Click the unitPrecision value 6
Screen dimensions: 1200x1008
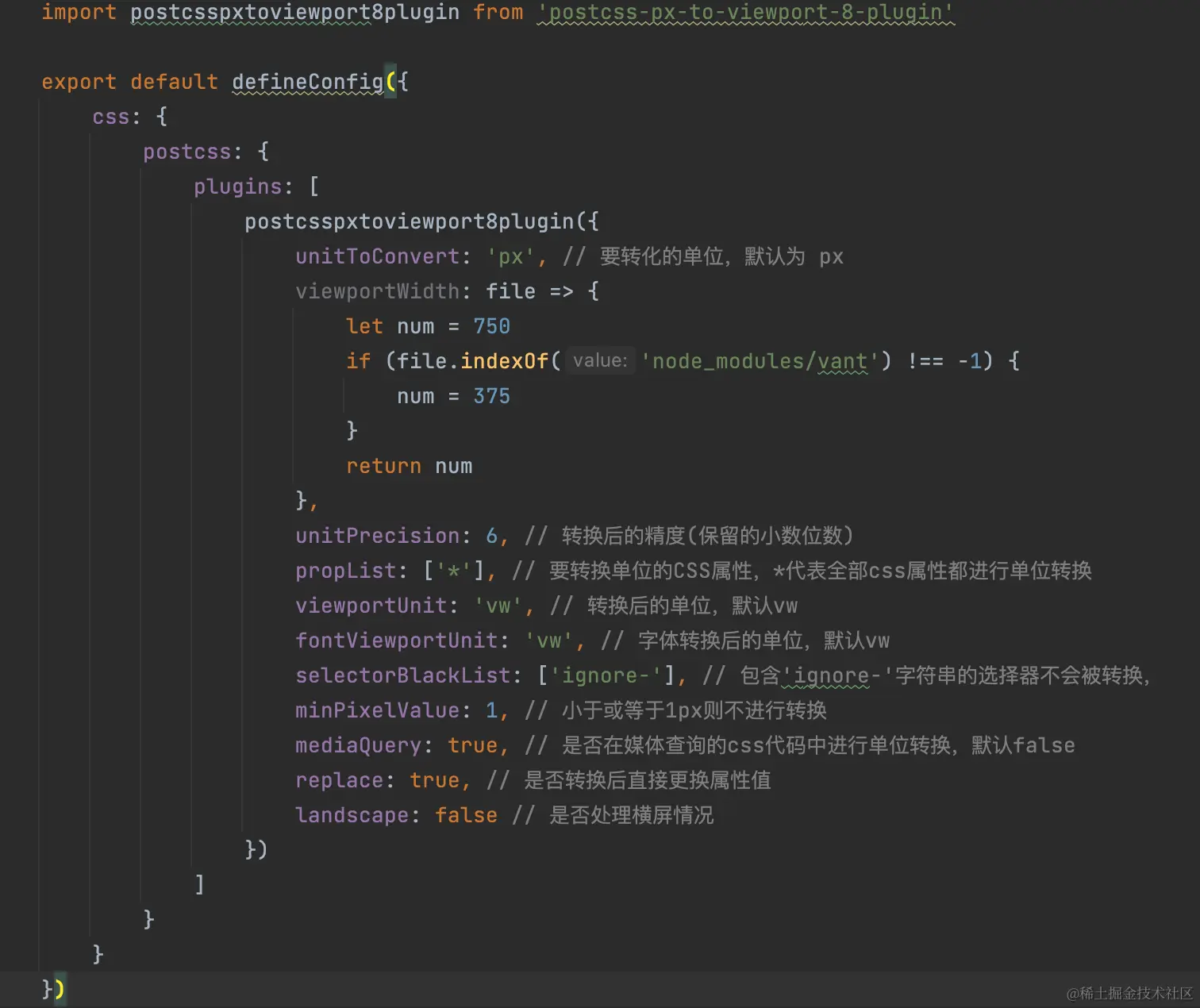pos(490,535)
